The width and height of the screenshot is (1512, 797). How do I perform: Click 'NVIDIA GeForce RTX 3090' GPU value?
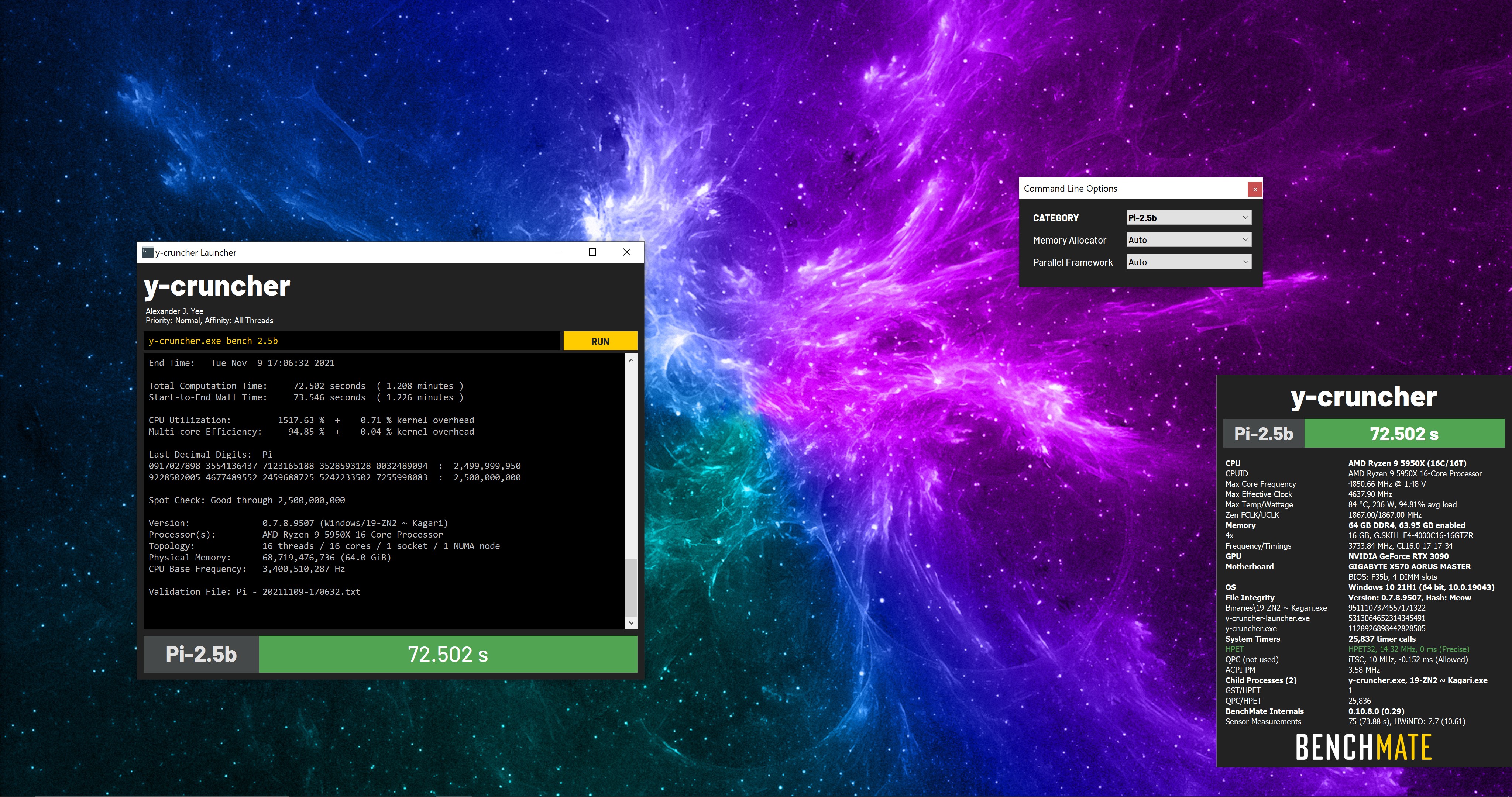tap(1398, 556)
